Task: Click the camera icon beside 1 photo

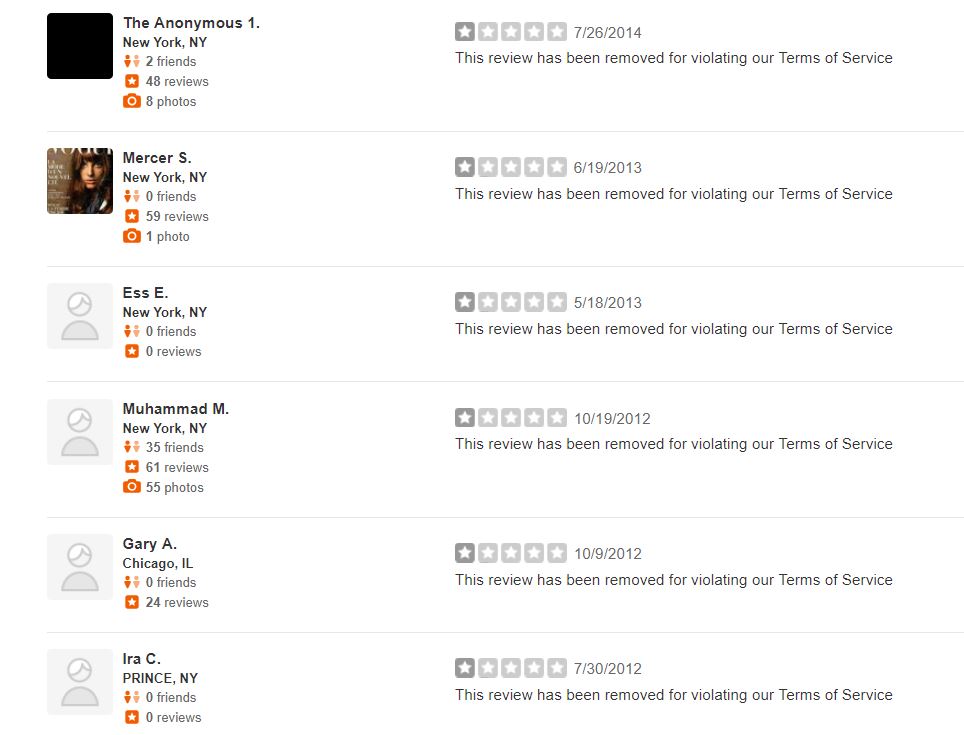Action: click(x=132, y=236)
